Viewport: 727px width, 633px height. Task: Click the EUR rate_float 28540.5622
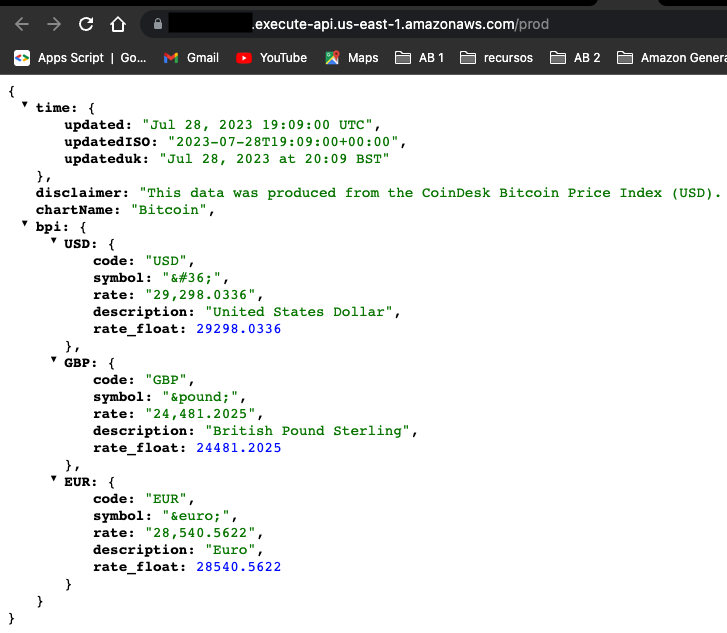[239, 567]
